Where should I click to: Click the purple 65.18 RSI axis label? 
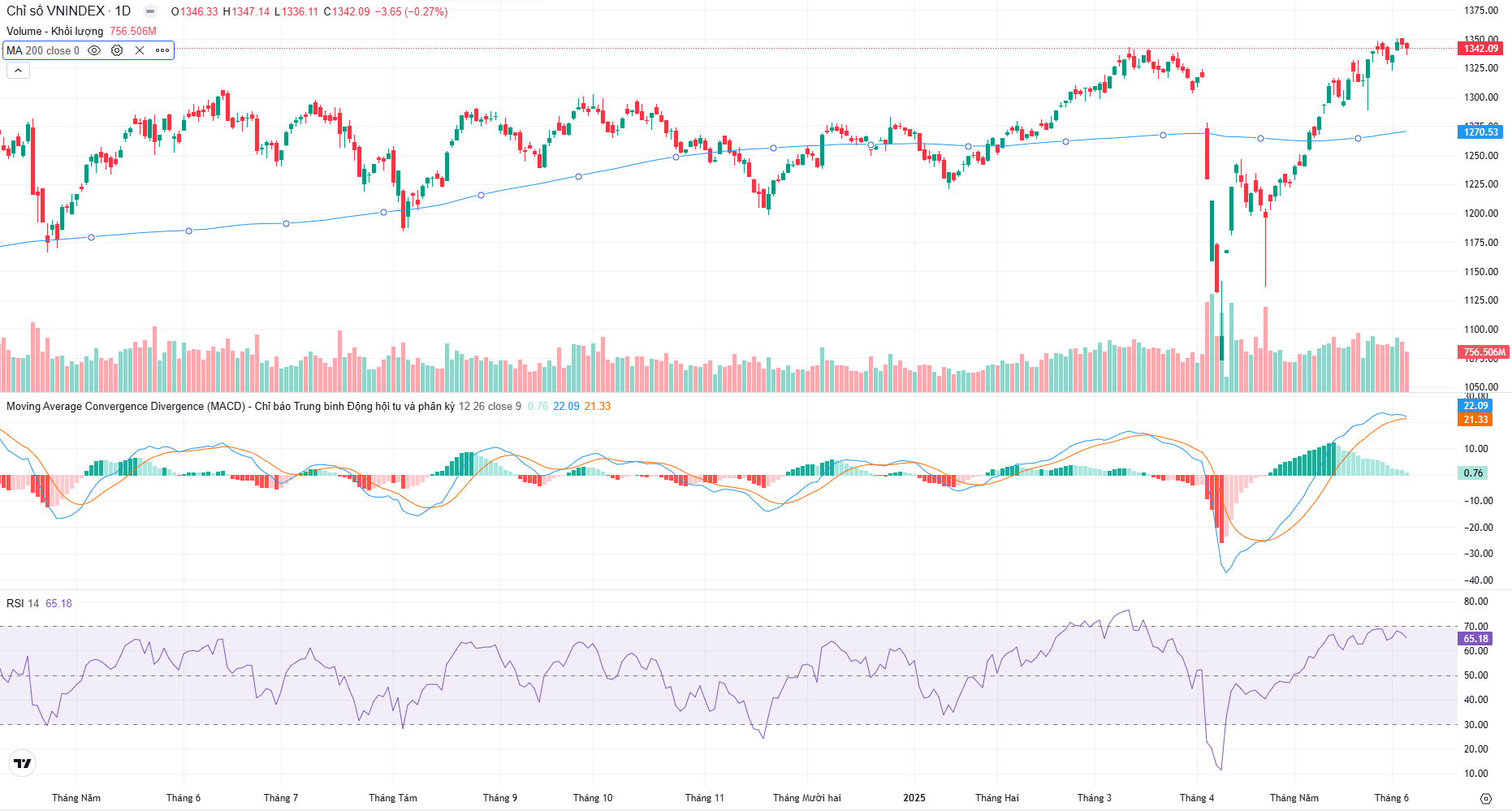(1475, 639)
